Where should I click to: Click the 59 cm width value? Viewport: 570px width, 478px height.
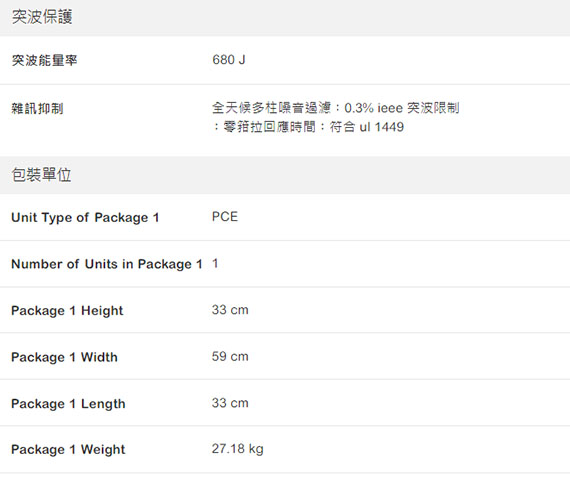pos(230,356)
